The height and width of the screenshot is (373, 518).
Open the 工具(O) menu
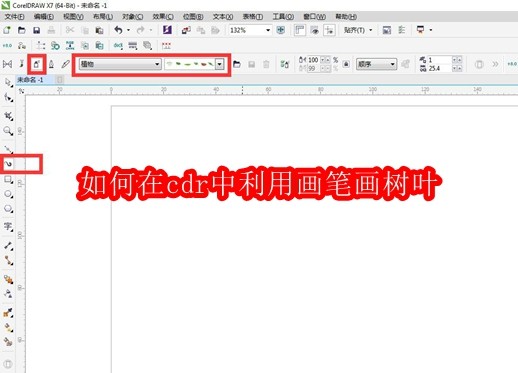(x=283, y=16)
